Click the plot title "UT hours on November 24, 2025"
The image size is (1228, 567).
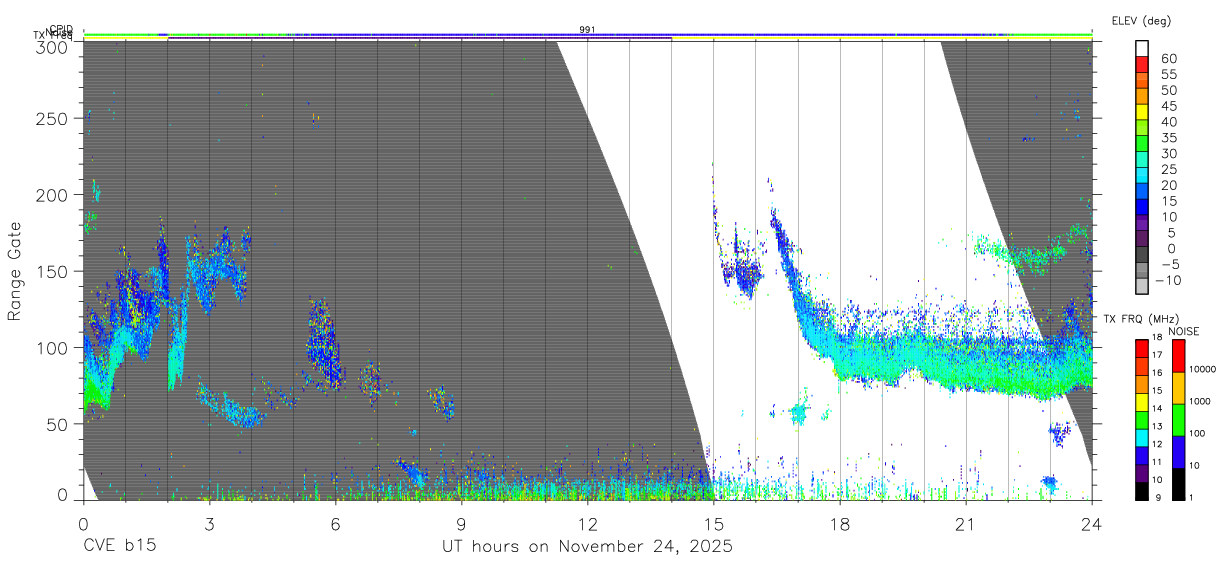click(x=588, y=547)
